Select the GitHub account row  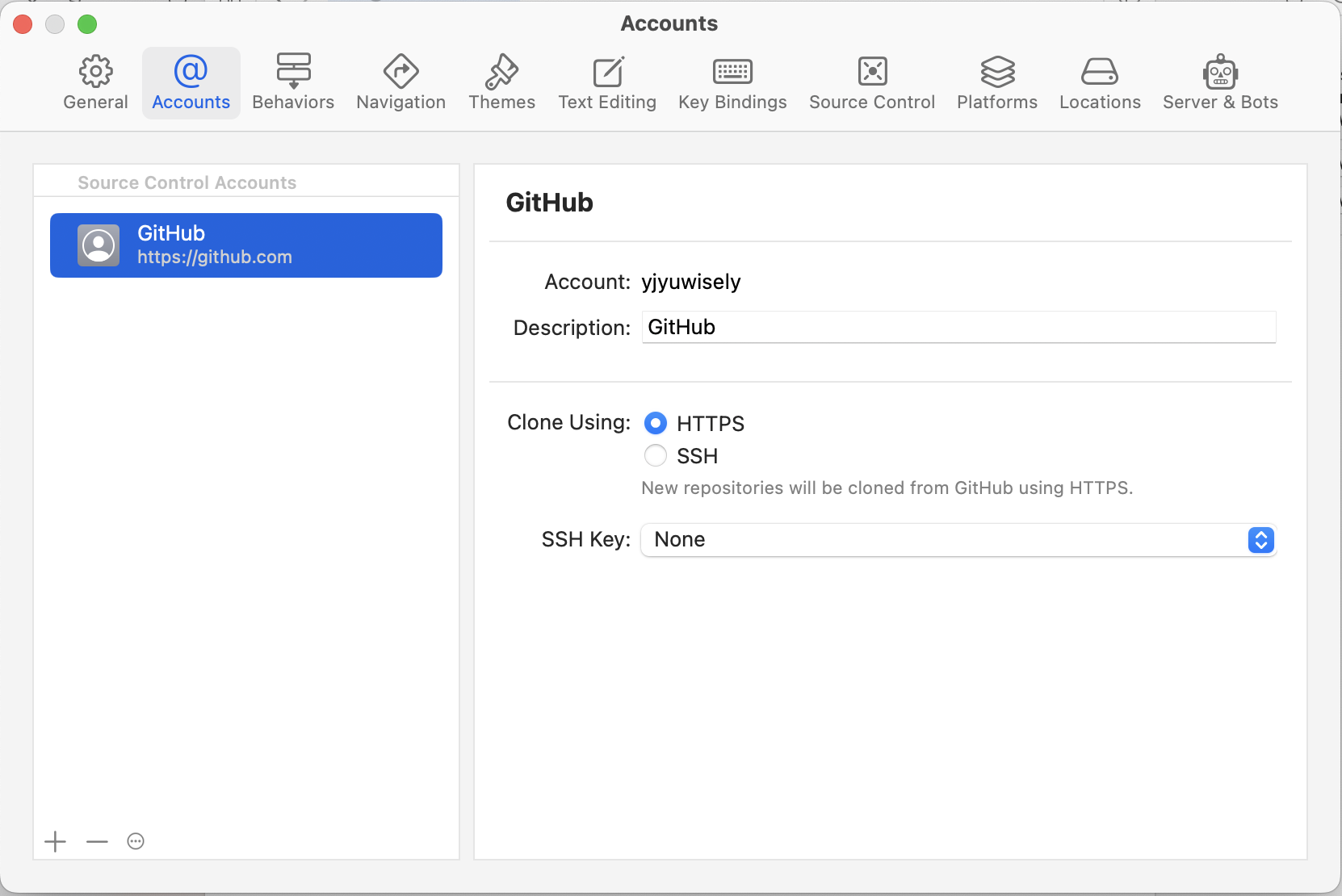click(x=246, y=245)
